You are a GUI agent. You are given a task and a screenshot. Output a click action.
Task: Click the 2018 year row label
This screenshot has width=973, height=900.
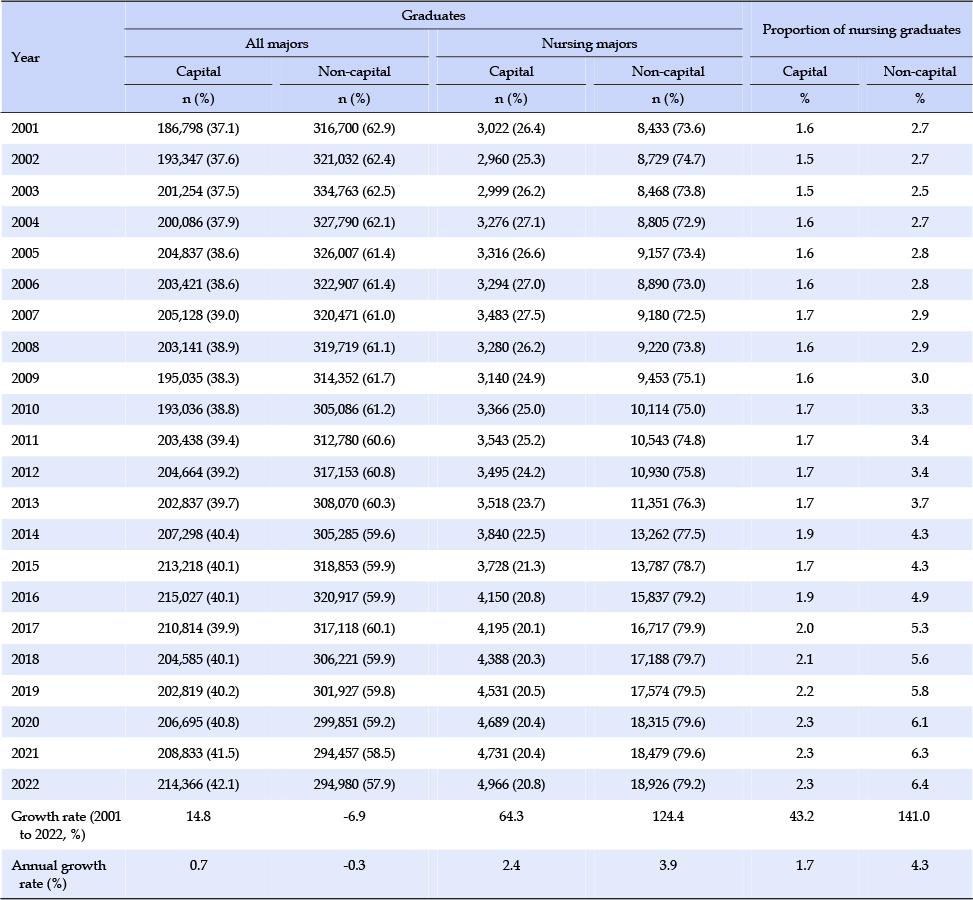coord(25,659)
